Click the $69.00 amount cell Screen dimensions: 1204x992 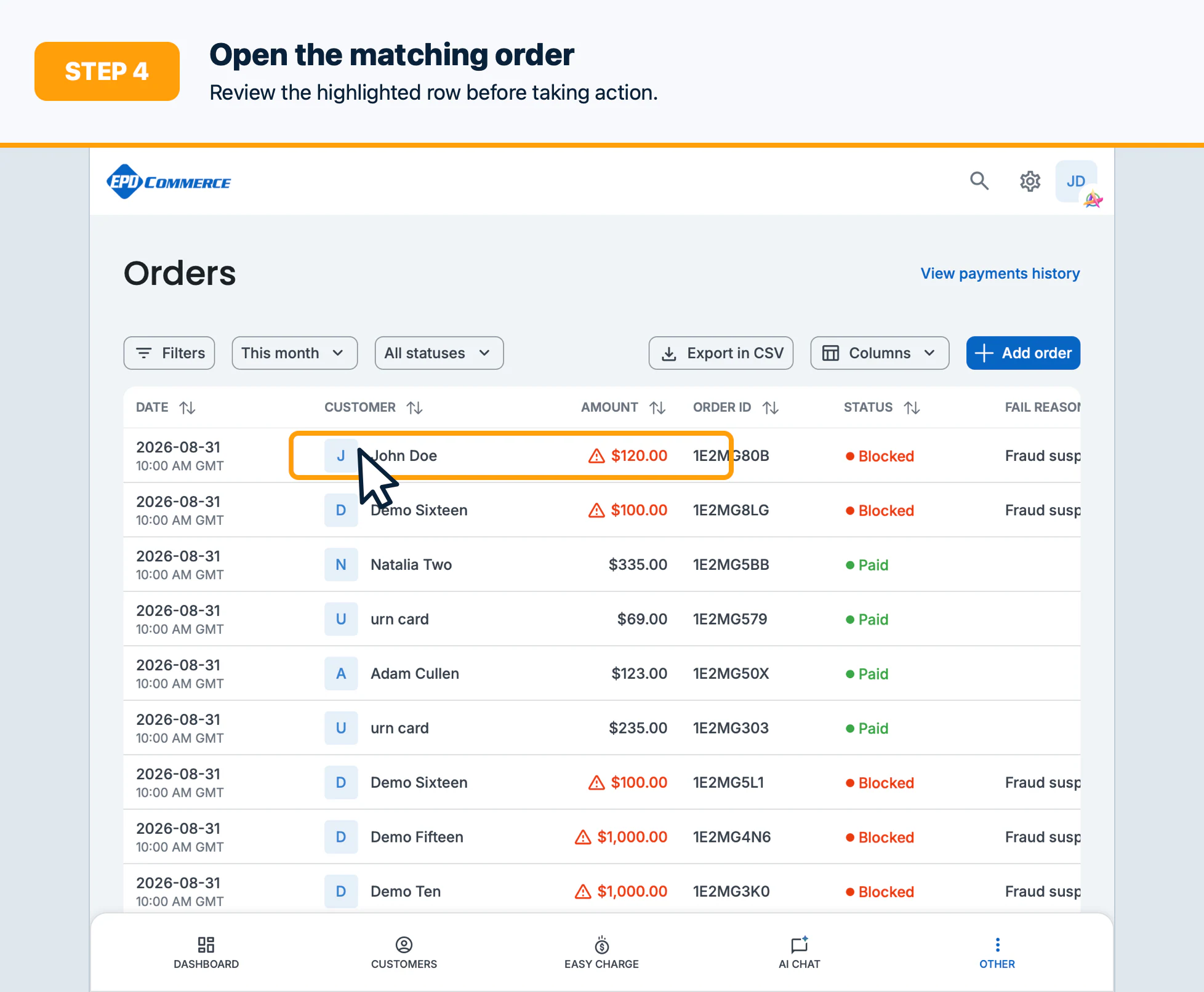(642, 619)
